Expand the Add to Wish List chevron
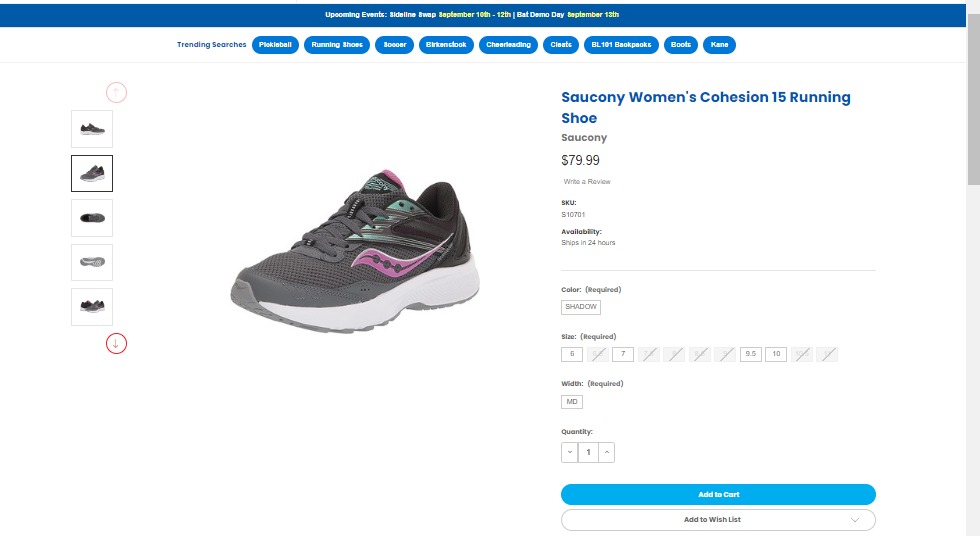Screen dimensions: 980x536 tap(854, 520)
